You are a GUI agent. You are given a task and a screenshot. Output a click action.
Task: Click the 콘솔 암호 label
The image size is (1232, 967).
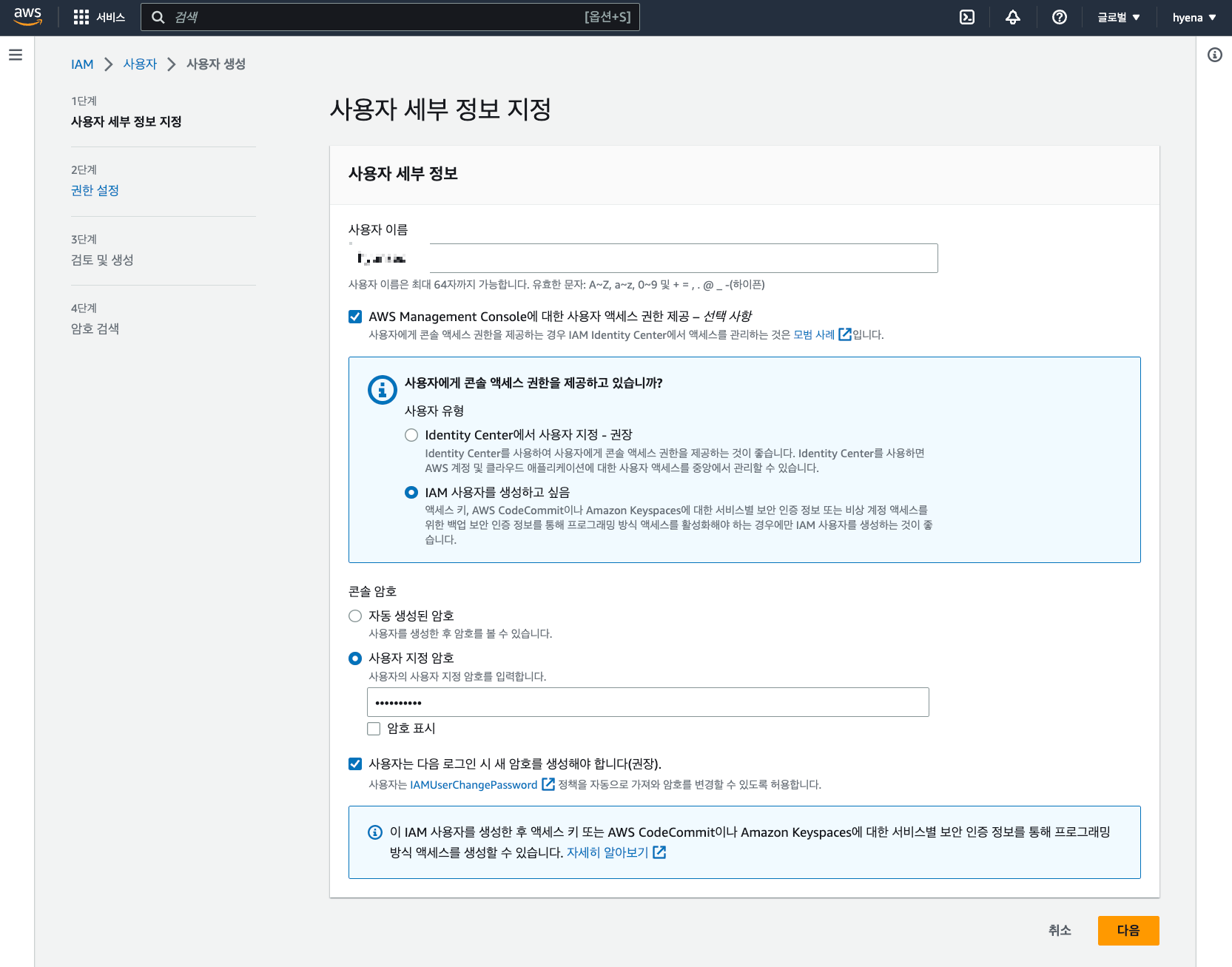pyautogui.click(x=373, y=591)
